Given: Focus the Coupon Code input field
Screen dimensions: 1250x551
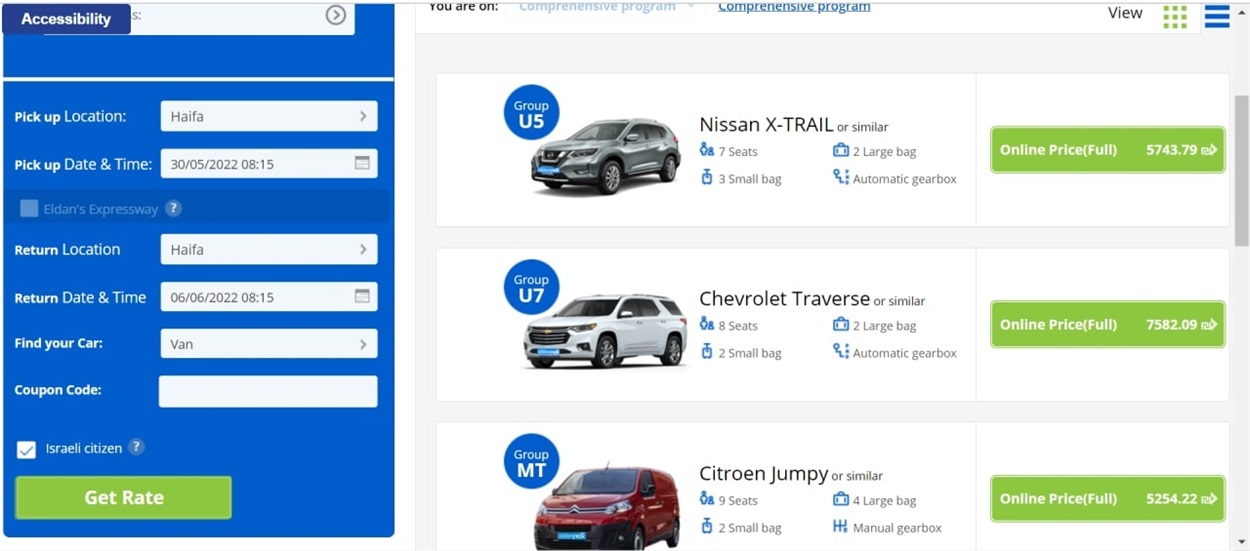Looking at the screenshot, I should coord(268,391).
